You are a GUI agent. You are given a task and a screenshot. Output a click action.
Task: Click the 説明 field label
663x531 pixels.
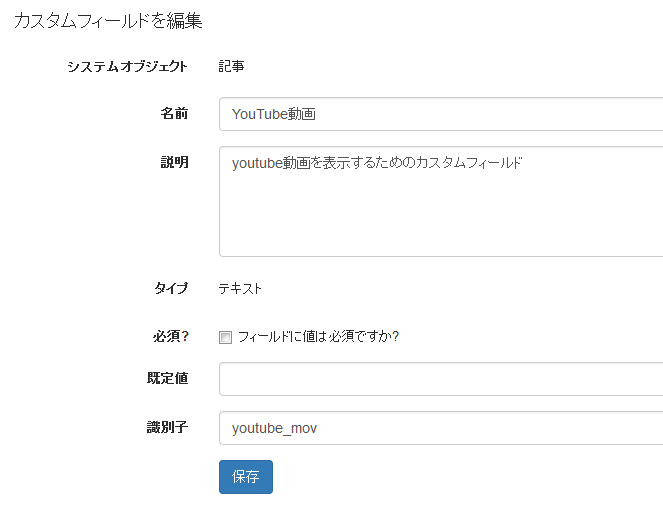tap(174, 162)
